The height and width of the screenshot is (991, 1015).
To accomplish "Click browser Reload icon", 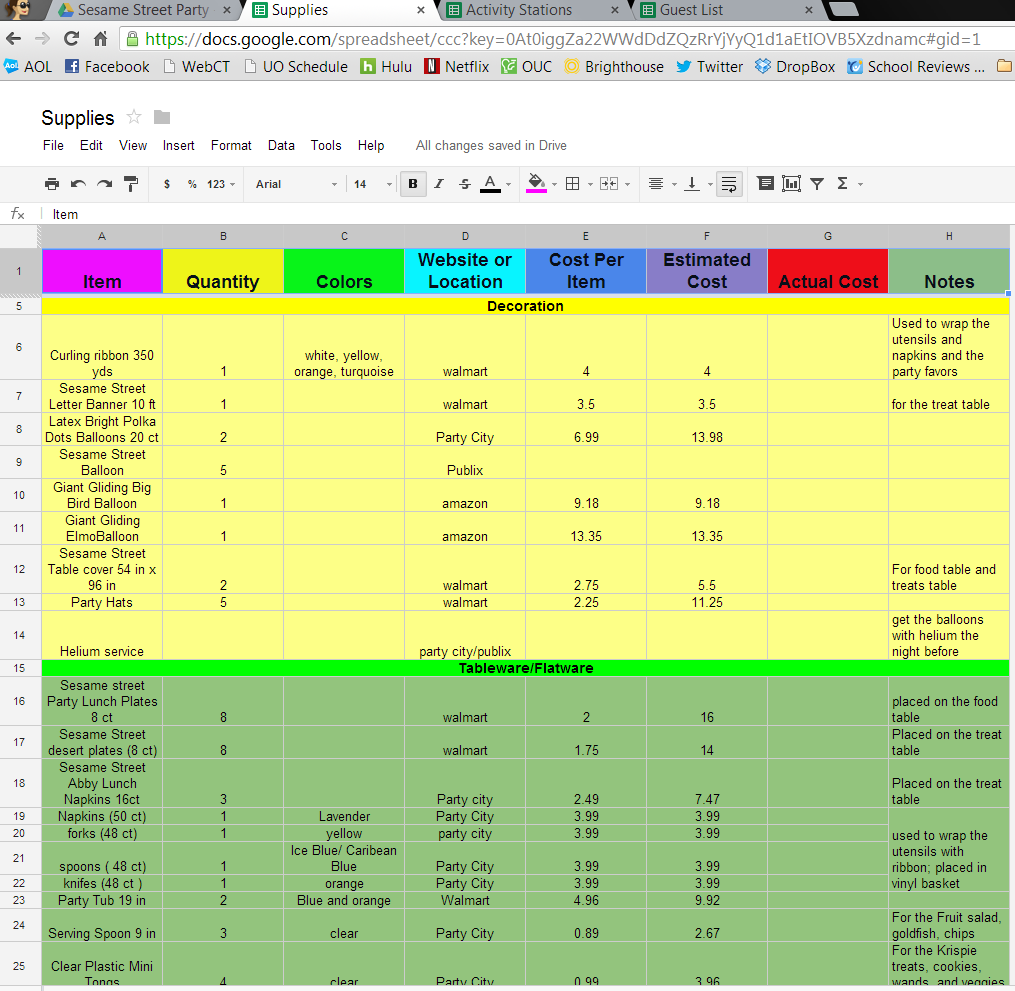I will (x=71, y=39).
